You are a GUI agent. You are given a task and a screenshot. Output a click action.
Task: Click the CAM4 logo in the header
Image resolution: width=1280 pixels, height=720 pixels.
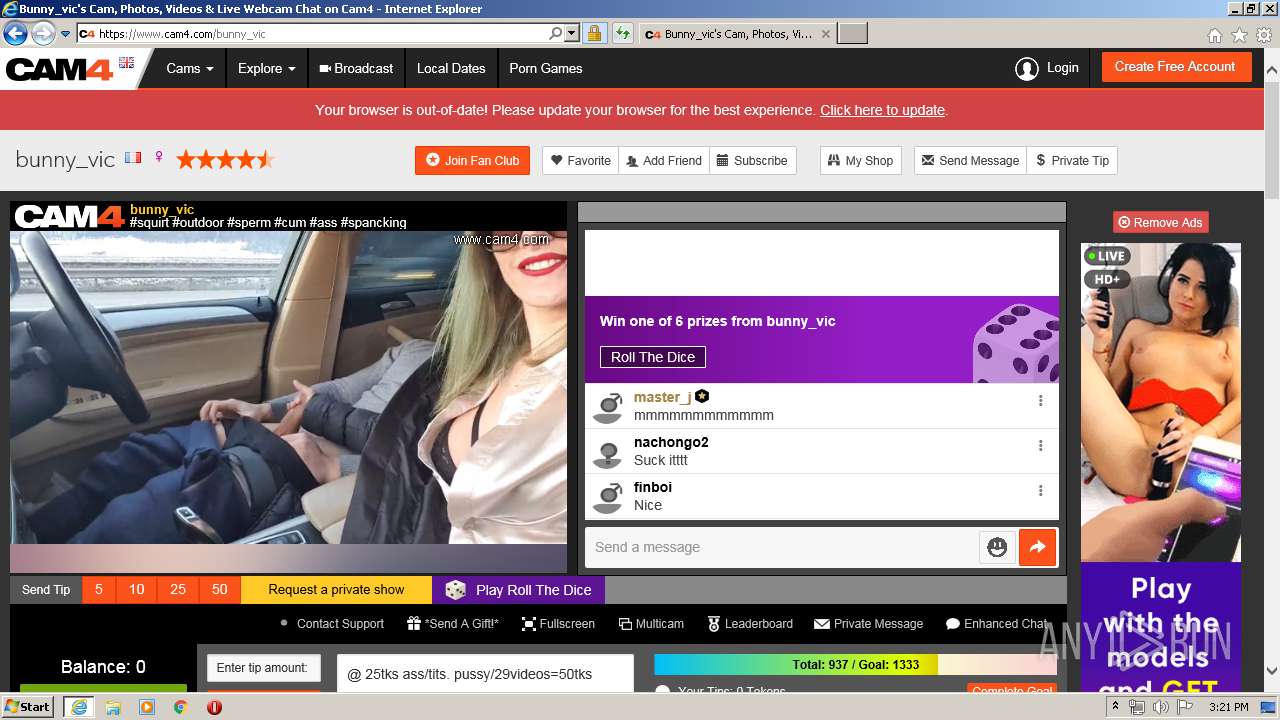coord(60,69)
